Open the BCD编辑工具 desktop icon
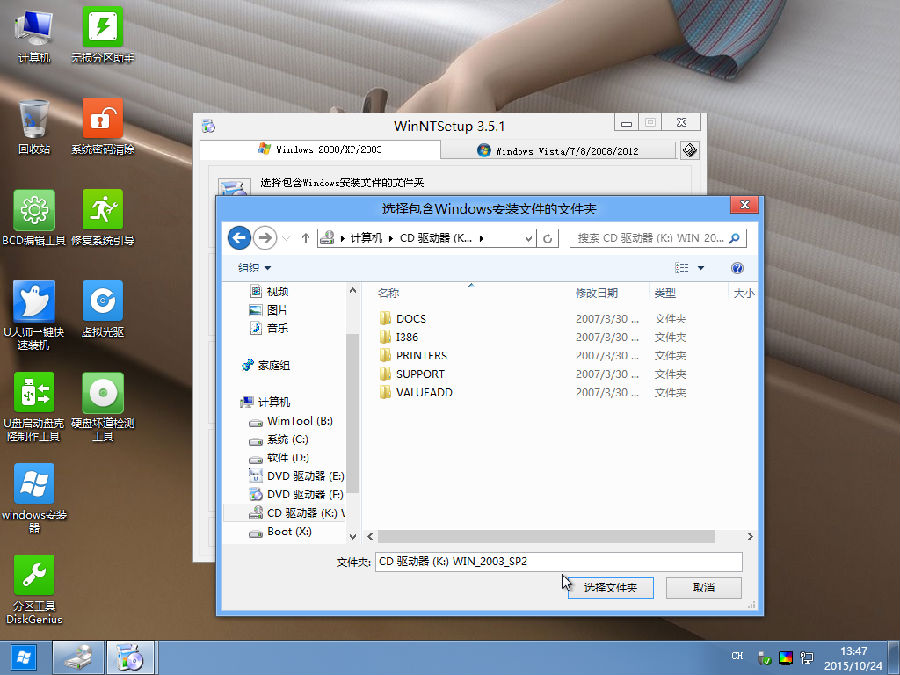 pyautogui.click(x=34, y=218)
